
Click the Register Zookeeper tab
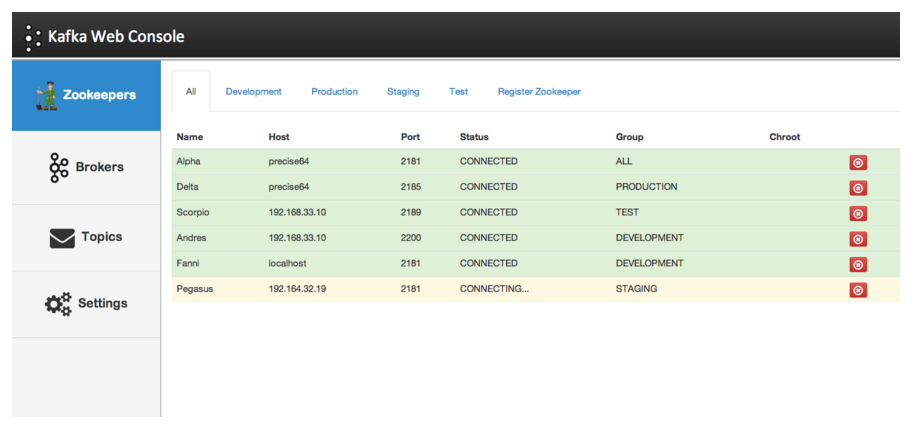(x=539, y=92)
